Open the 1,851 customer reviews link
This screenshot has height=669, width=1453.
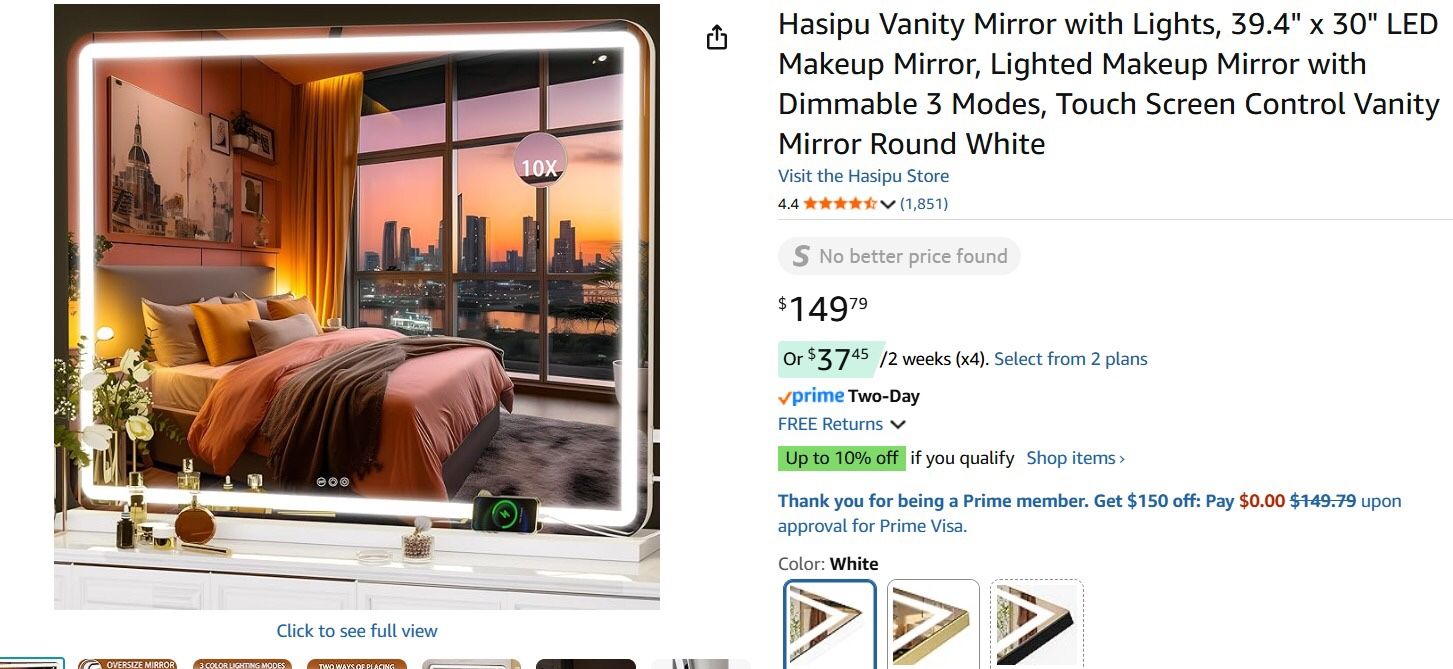coord(924,204)
